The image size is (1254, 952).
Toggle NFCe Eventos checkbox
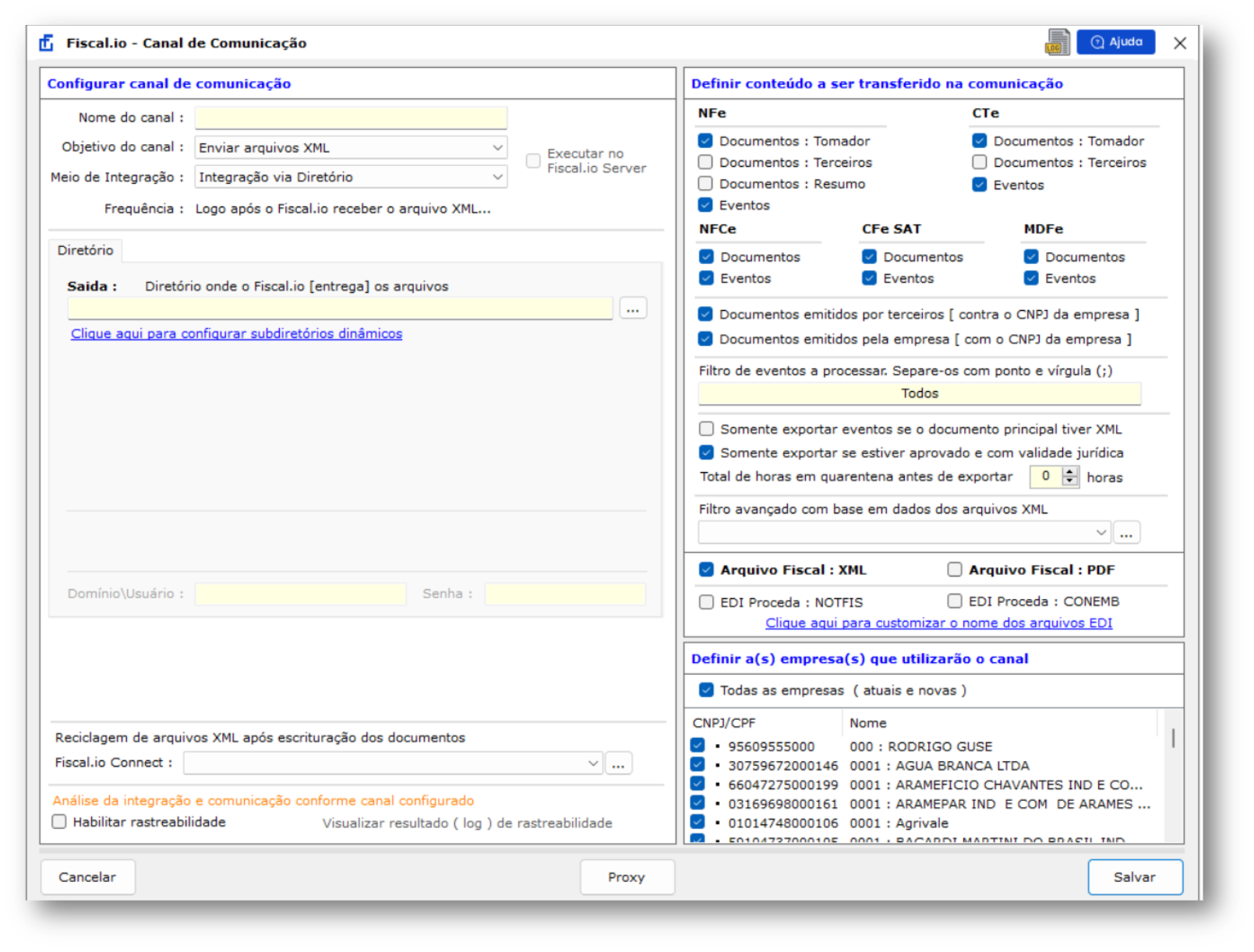coord(706,278)
